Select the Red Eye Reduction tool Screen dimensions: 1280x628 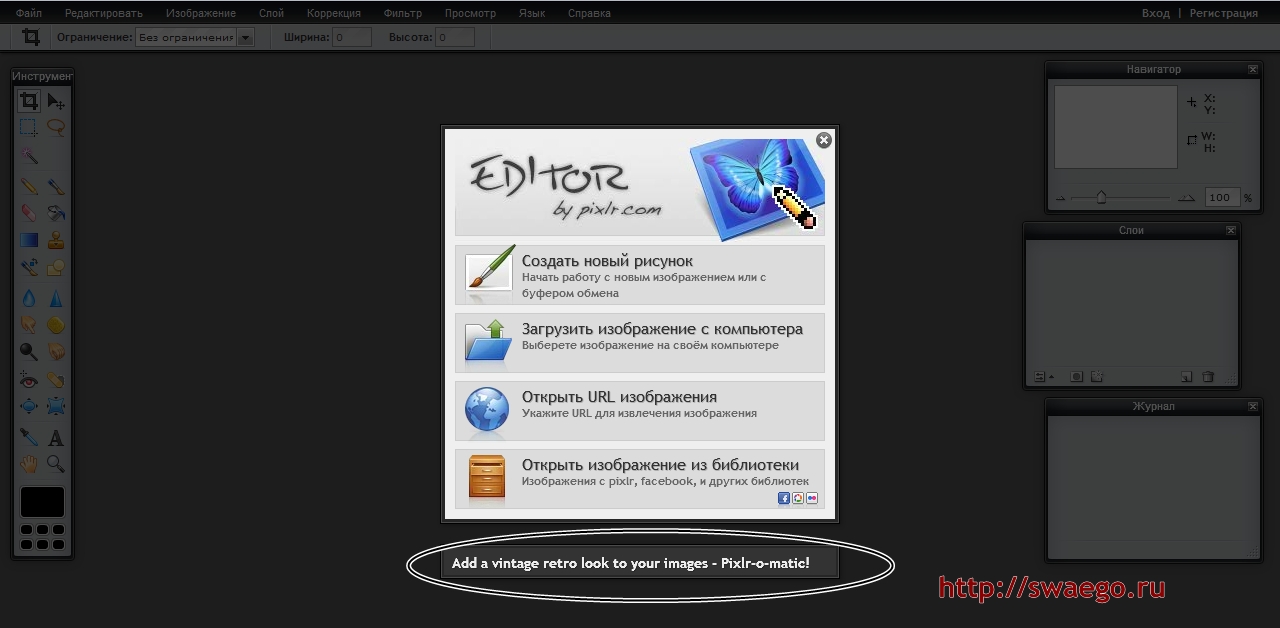point(29,380)
